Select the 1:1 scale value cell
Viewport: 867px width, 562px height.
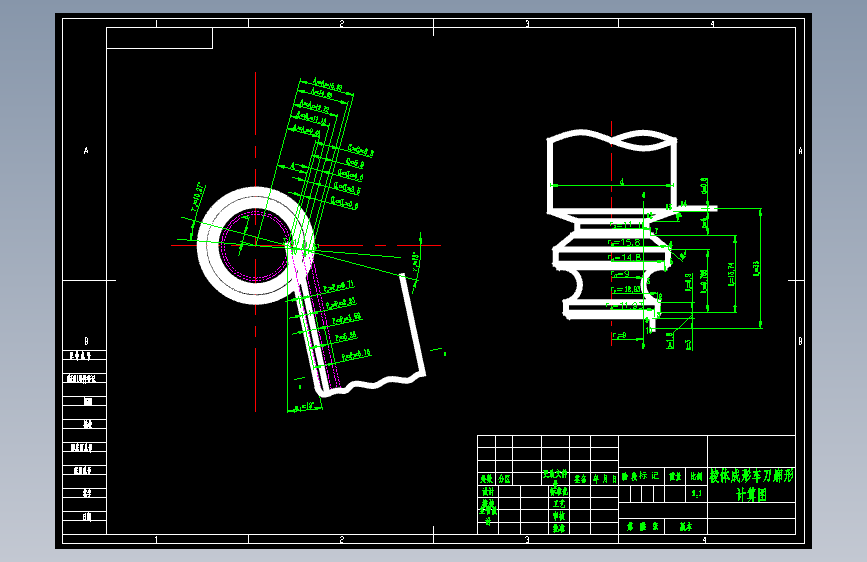point(697,493)
